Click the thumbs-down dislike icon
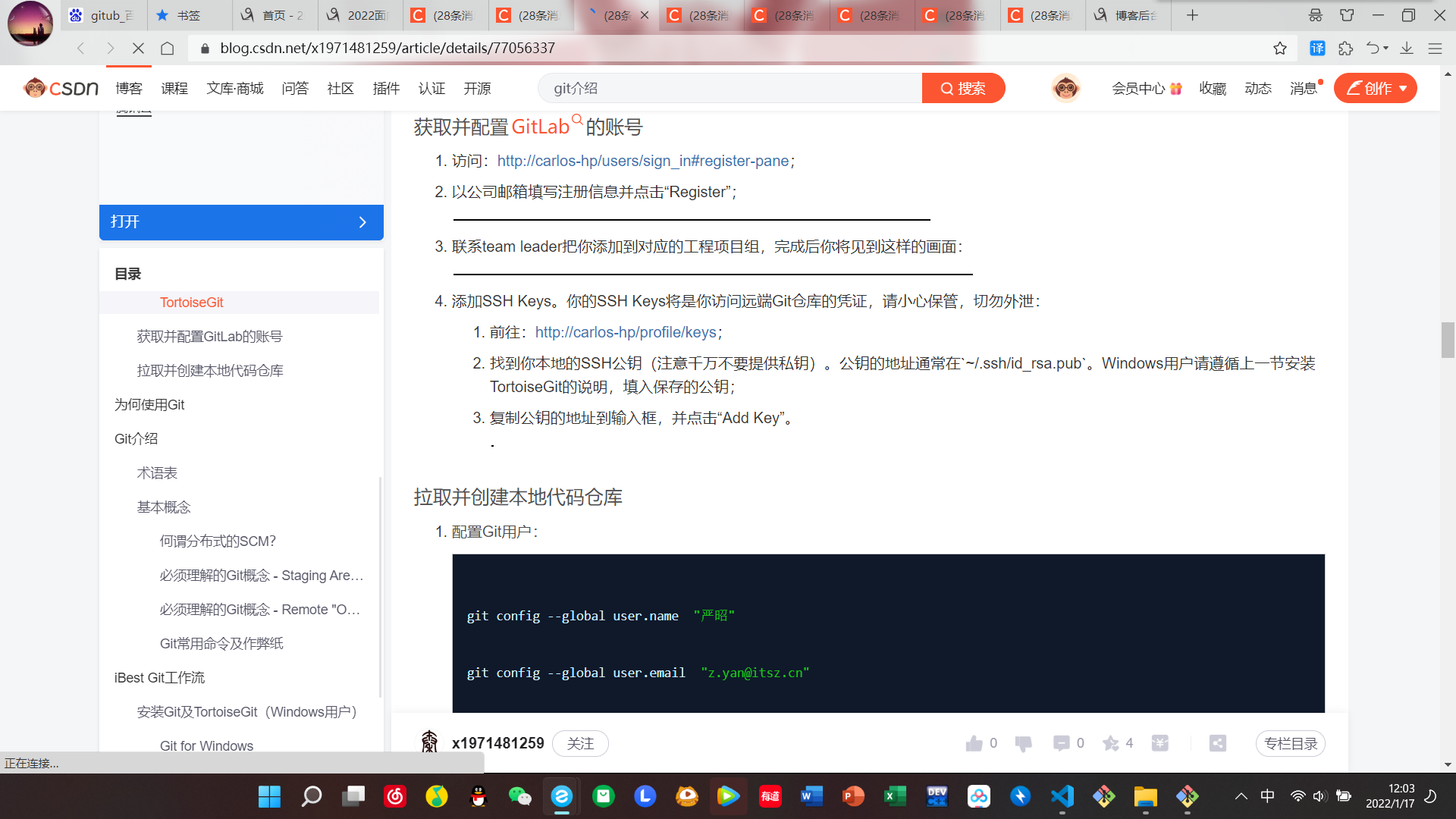This screenshot has width=1456, height=819. click(1023, 743)
